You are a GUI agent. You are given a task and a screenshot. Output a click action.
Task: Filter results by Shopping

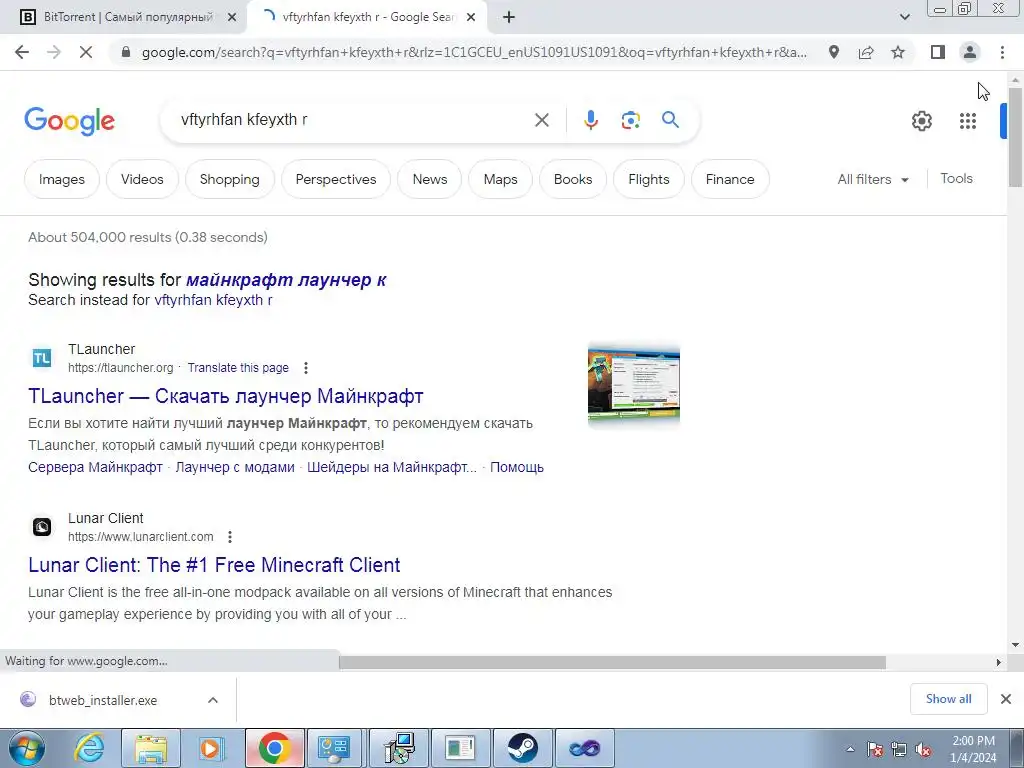pos(229,179)
